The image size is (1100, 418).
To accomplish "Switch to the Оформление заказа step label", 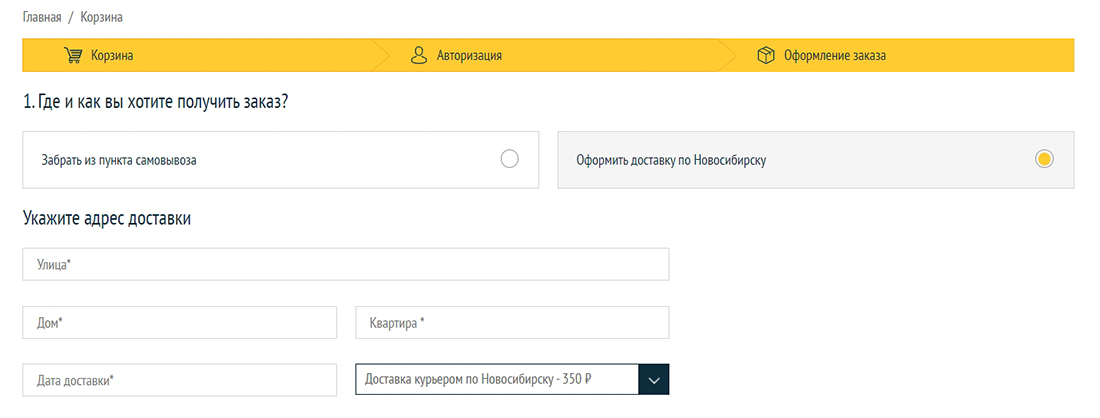I will 835,56.
